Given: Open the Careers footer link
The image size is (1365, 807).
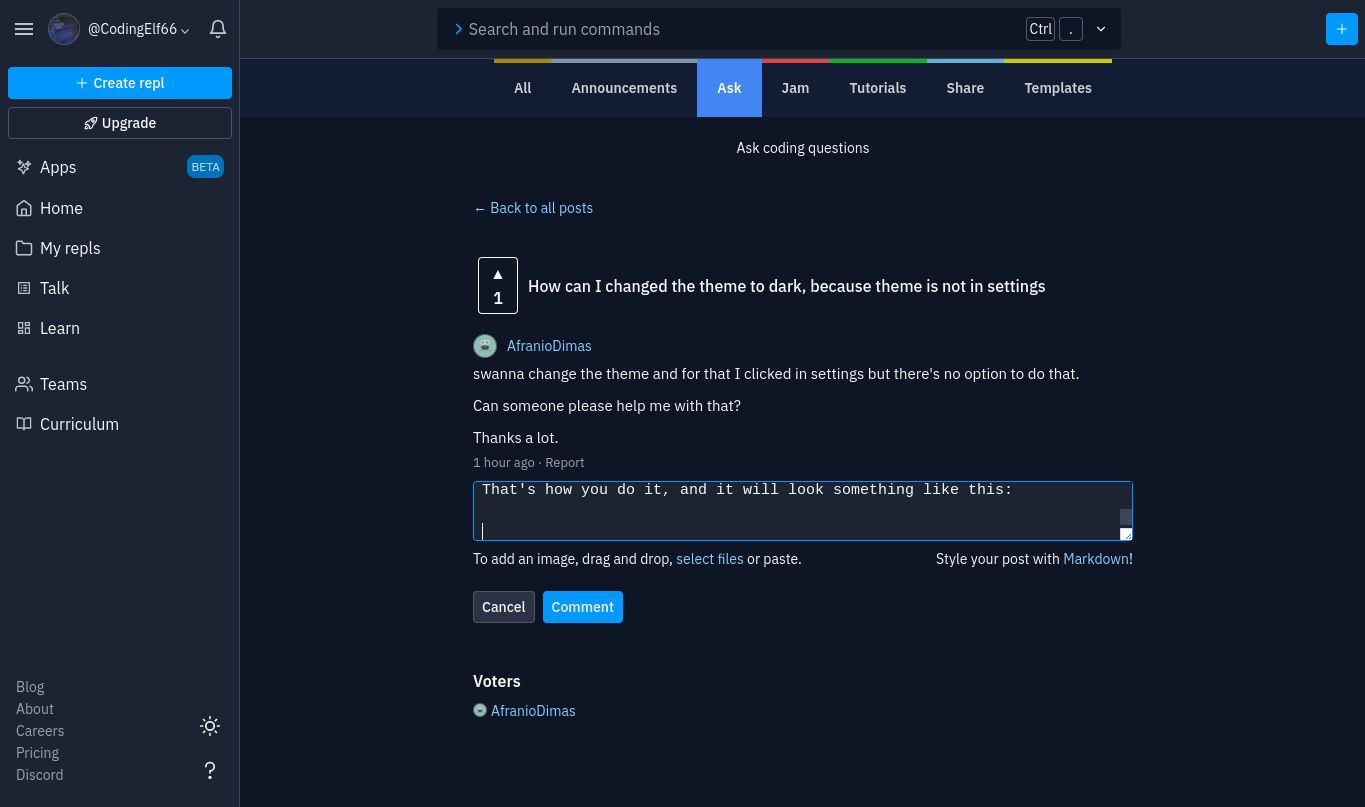Looking at the screenshot, I should 40,731.
